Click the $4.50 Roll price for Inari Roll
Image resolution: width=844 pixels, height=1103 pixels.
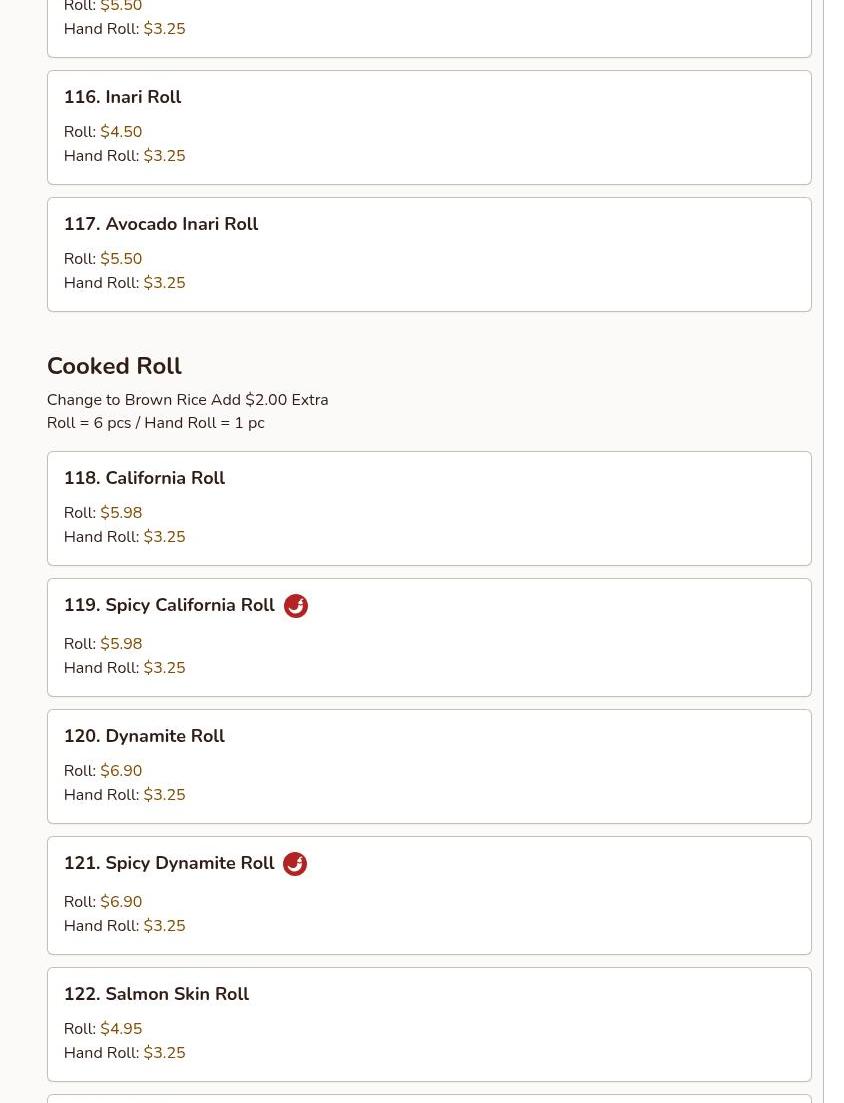click(121, 132)
